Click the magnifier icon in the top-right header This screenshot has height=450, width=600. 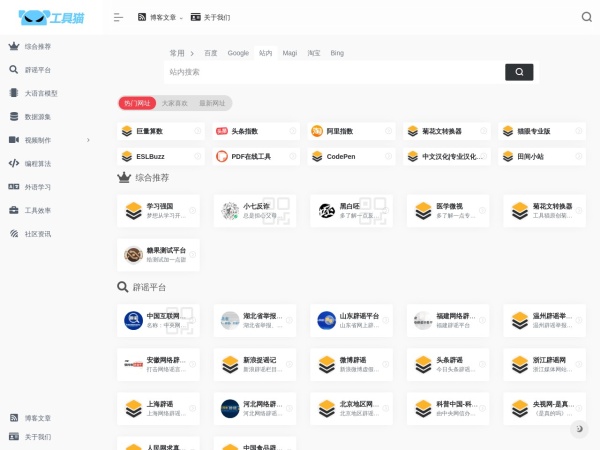coord(587,17)
